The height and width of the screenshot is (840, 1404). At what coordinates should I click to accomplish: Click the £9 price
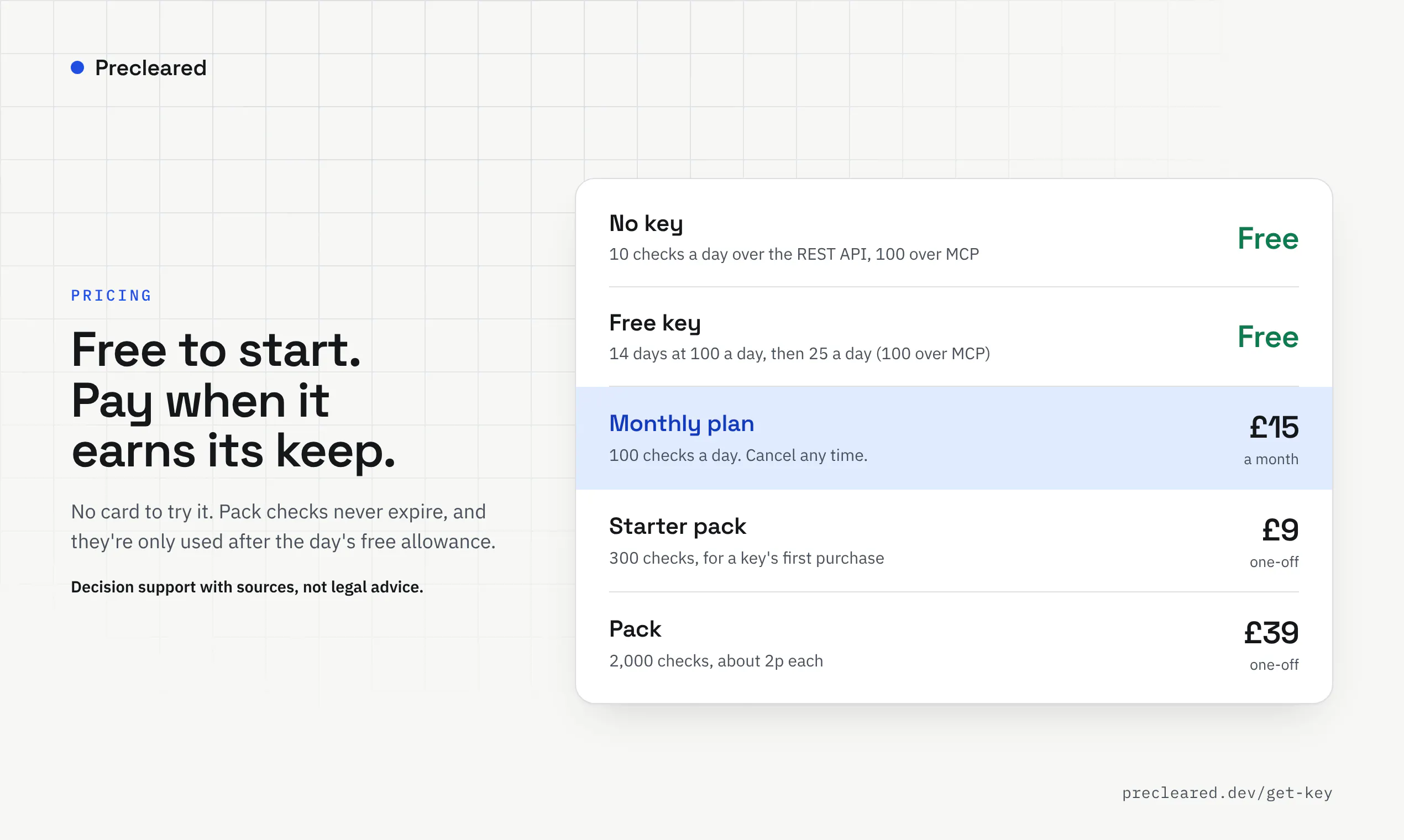(1280, 530)
